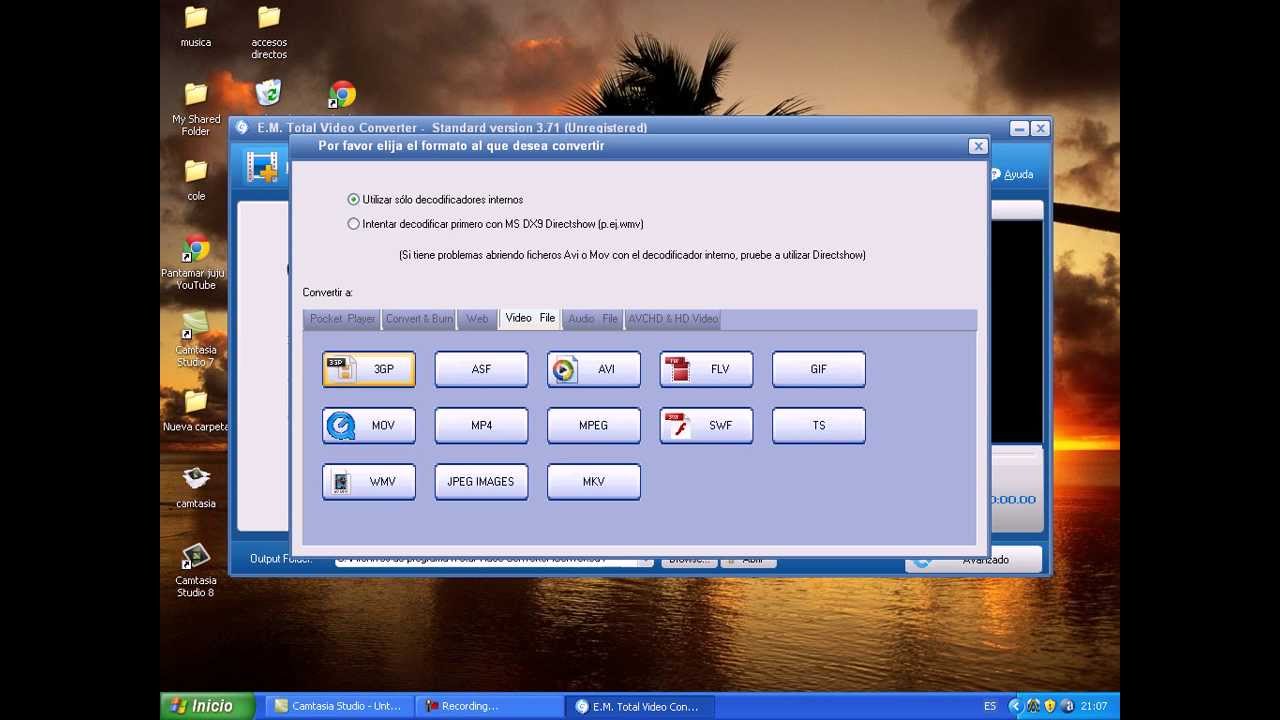Select AVI as the output format
This screenshot has height=720, width=1280.
(x=594, y=369)
